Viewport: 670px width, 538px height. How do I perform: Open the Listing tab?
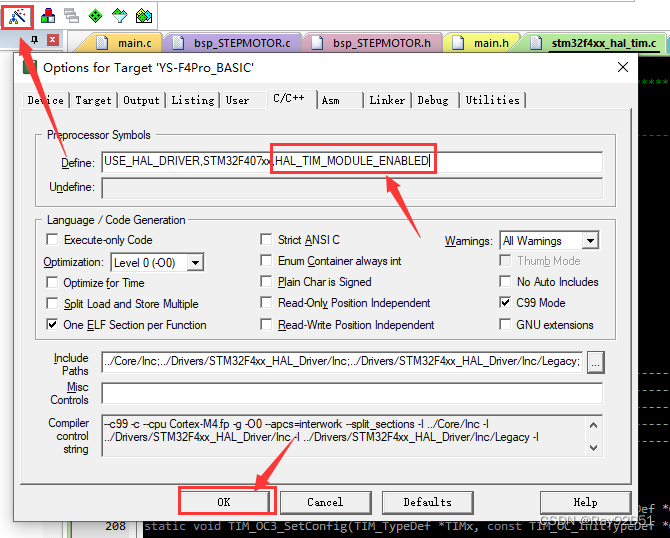[193, 100]
